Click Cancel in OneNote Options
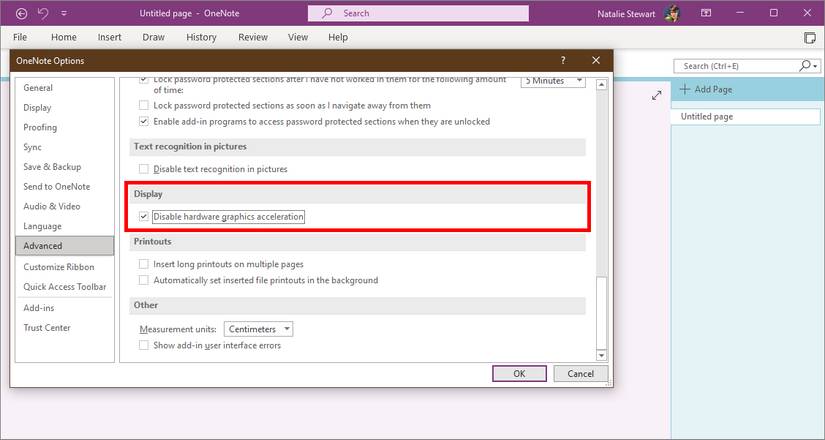Viewport: 825px width, 440px height. (580, 374)
